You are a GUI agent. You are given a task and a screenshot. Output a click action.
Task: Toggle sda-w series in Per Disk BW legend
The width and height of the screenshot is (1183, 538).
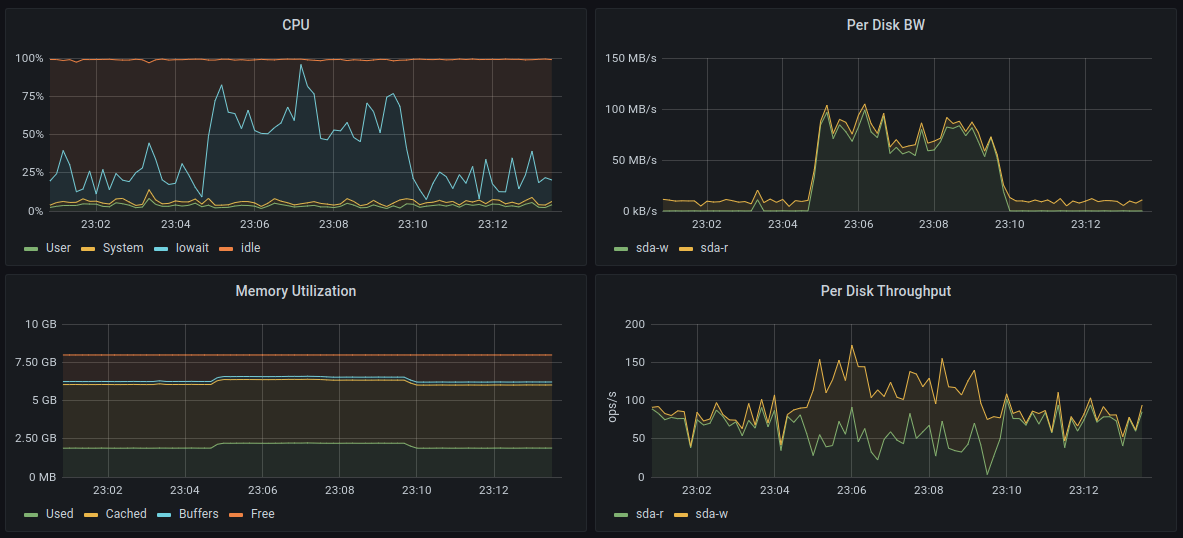tap(652, 247)
